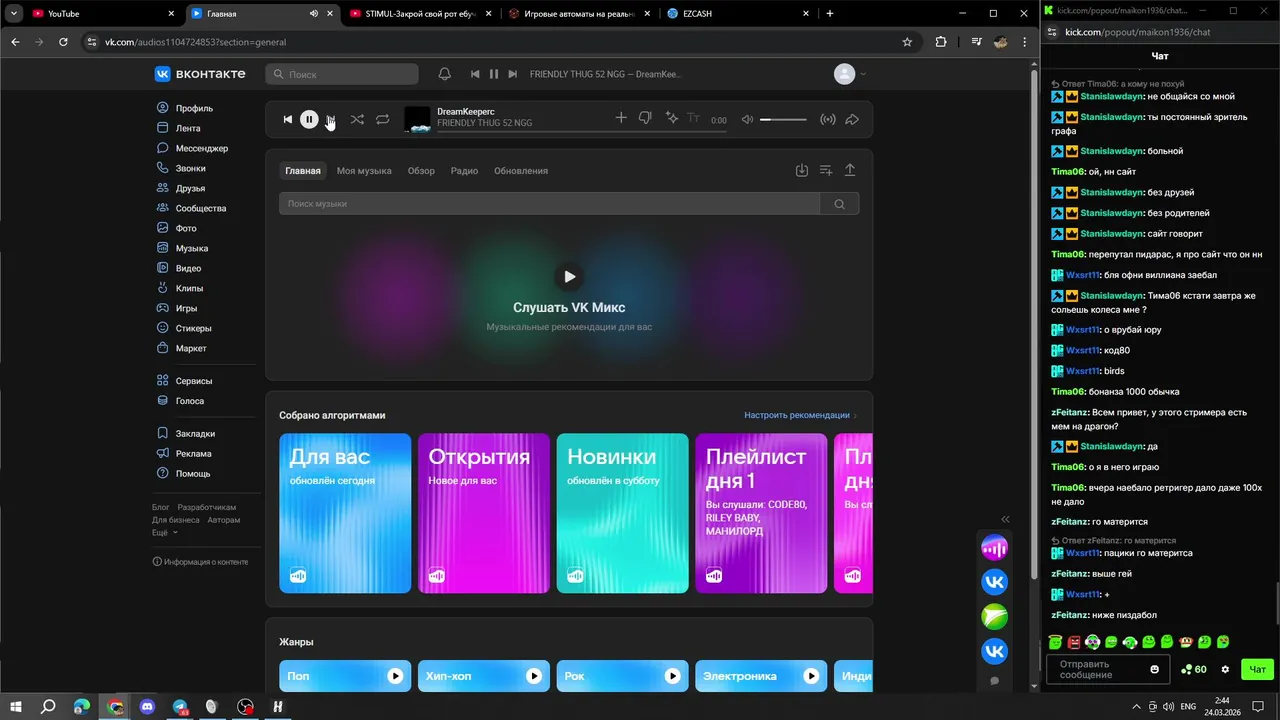Adjust the VK player volume slider
This screenshot has width=1280, height=720.
pos(783,119)
